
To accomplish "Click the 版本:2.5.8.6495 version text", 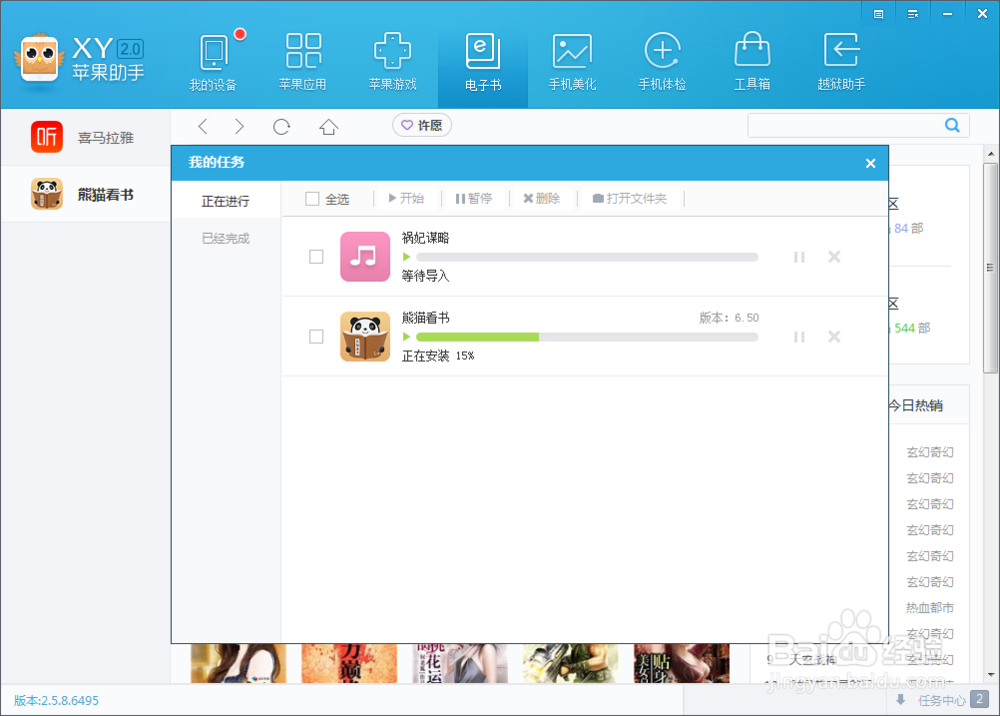I will pyautogui.click(x=56, y=700).
